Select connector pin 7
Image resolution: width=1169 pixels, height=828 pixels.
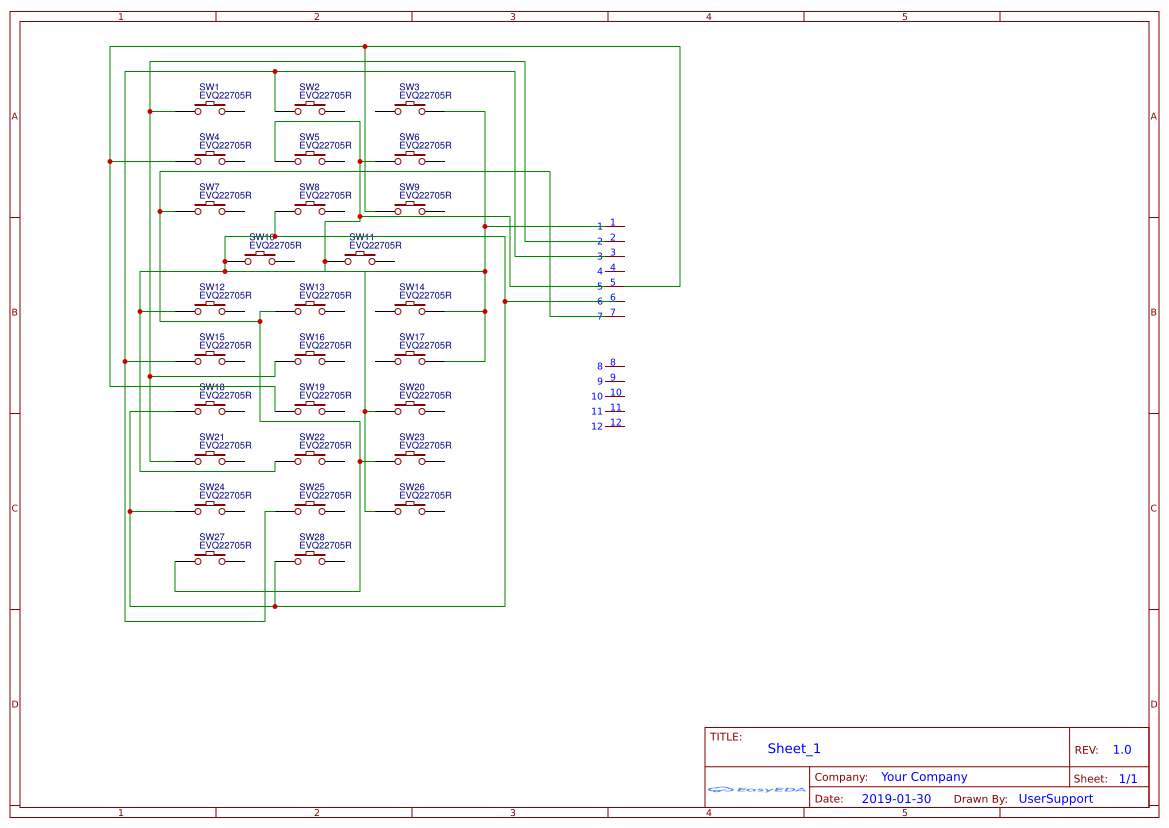click(x=613, y=316)
